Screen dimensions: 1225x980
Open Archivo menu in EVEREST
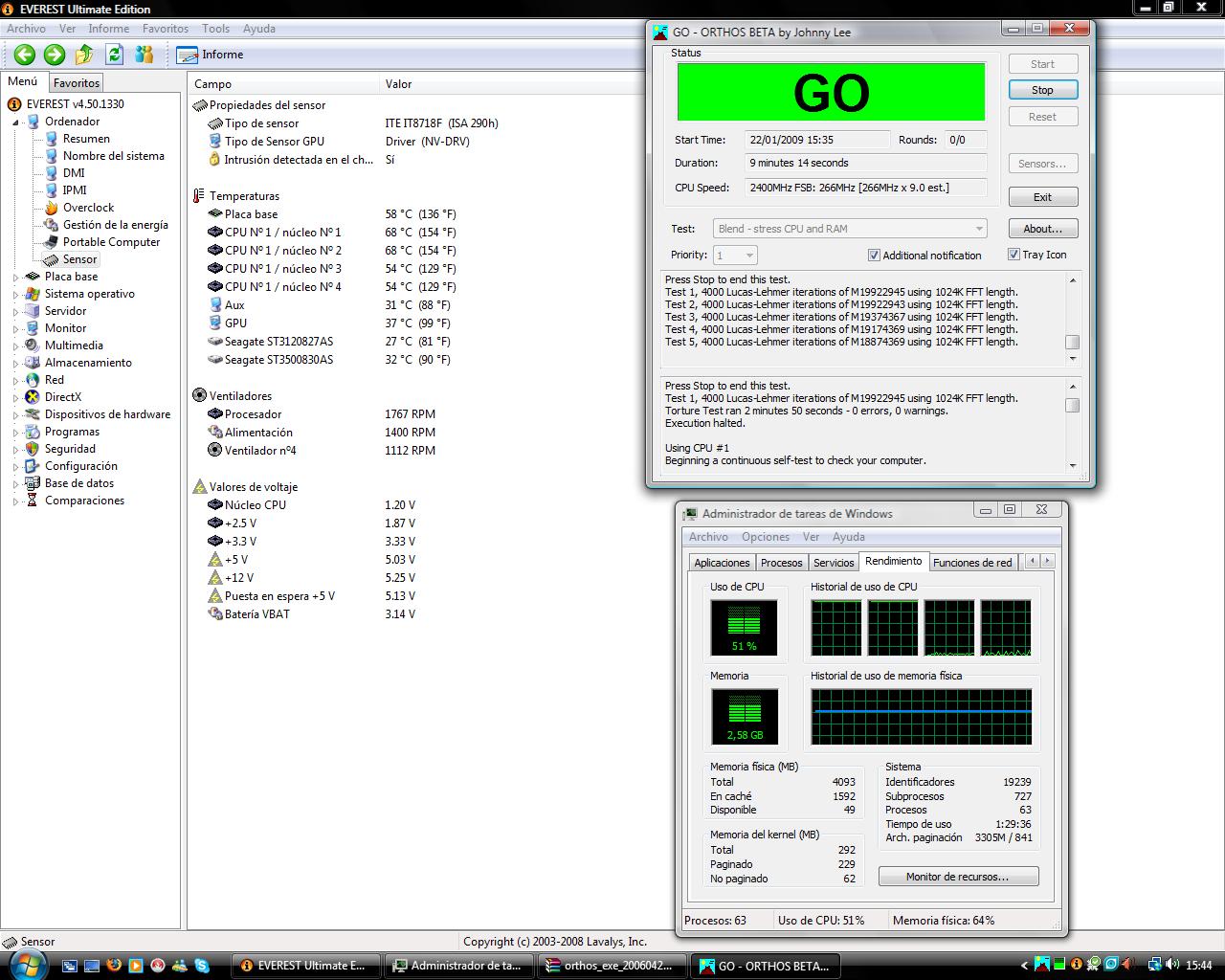[27, 29]
